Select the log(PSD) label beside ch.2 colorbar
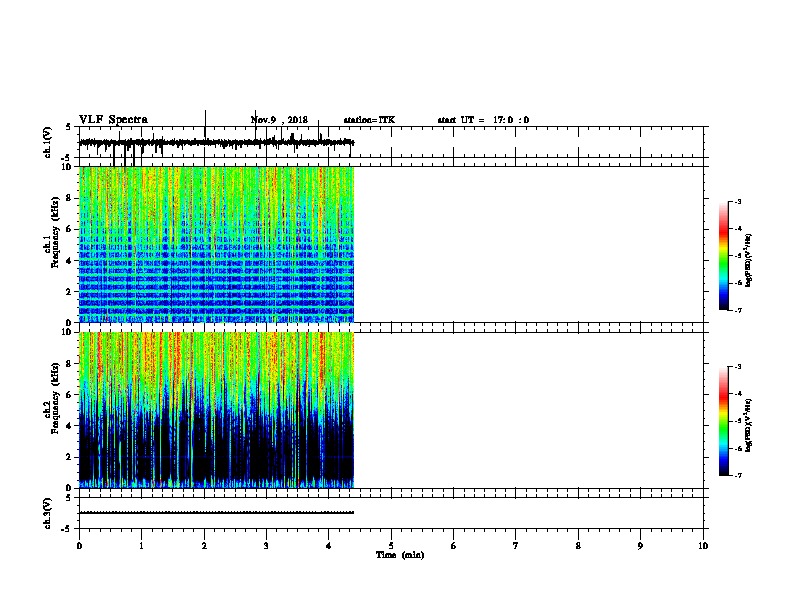 (748, 425)
